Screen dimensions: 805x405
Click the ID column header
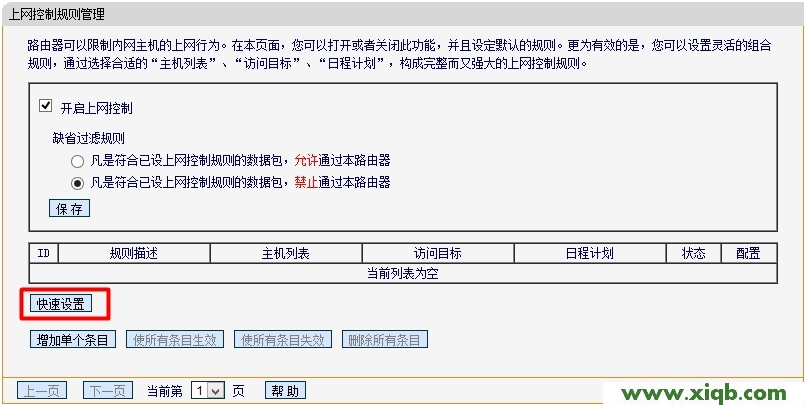coord(44,254)
